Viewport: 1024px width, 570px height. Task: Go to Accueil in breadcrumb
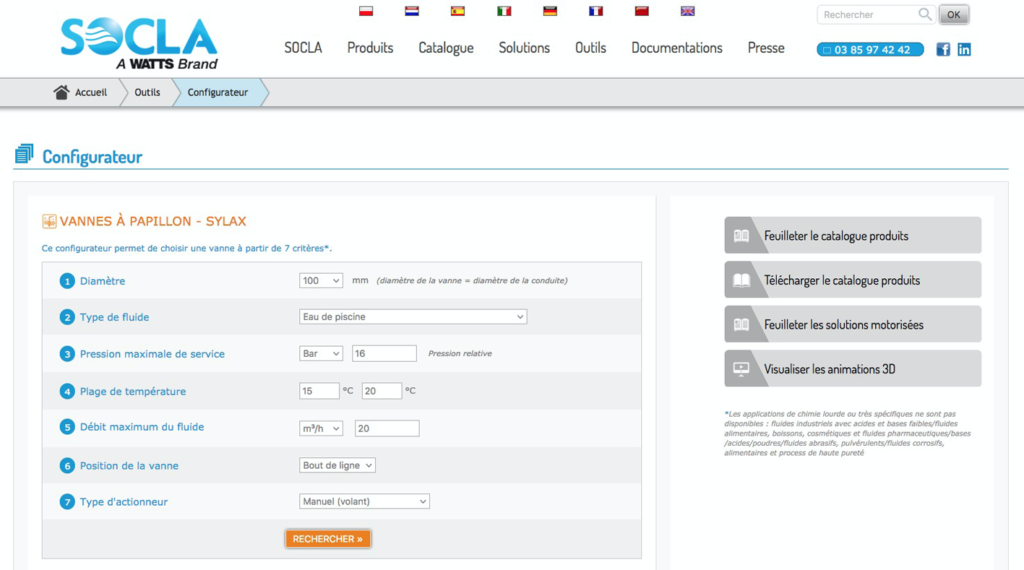[91, 92]
